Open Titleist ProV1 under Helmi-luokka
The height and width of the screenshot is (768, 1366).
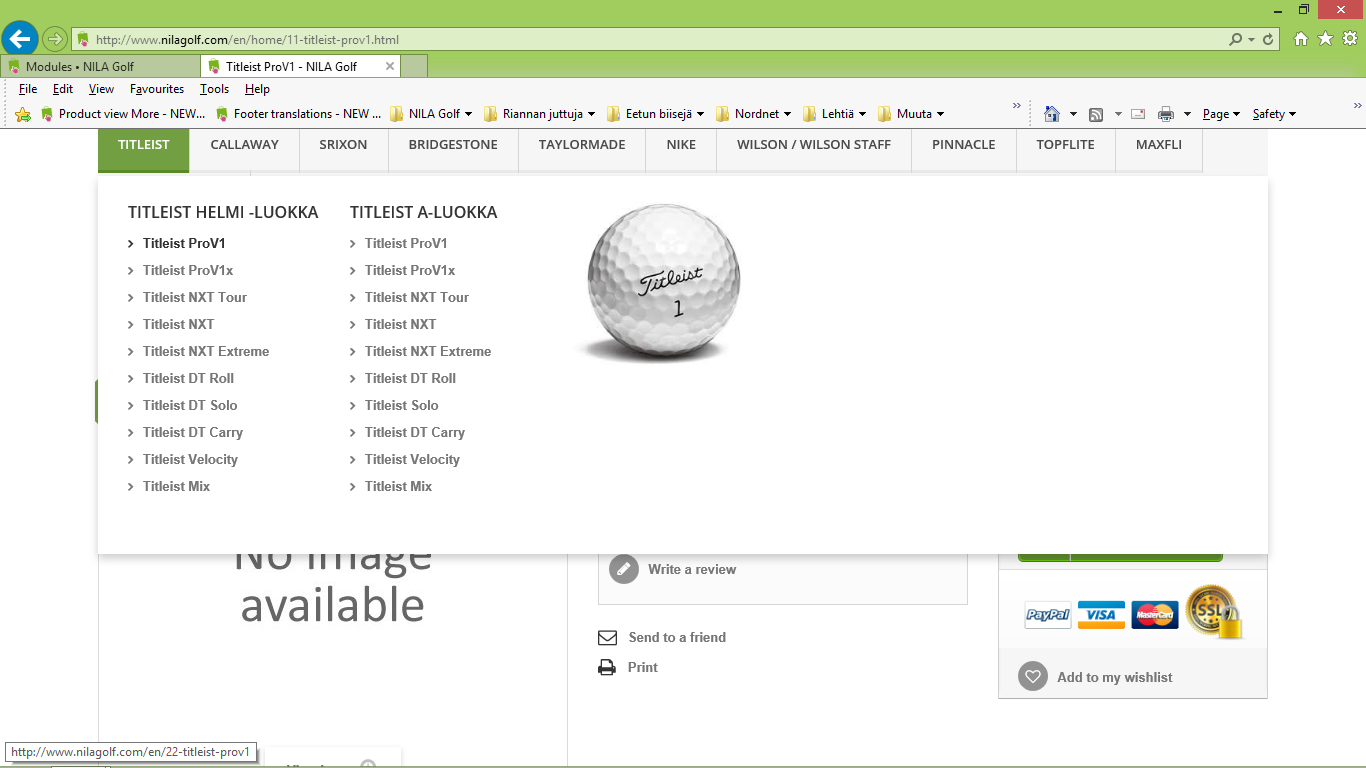184,243
